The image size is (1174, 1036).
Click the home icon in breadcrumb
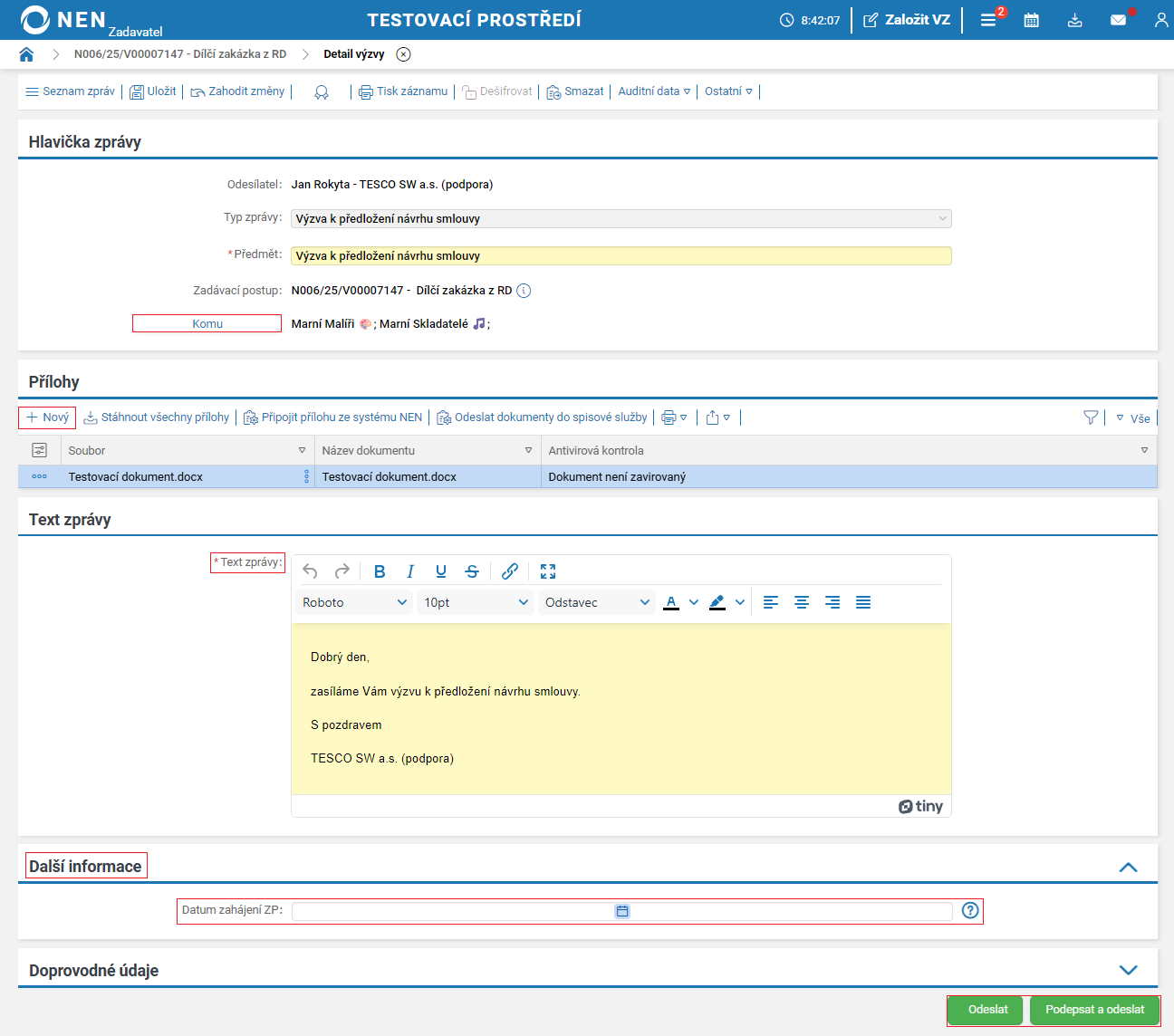(26, 54)
